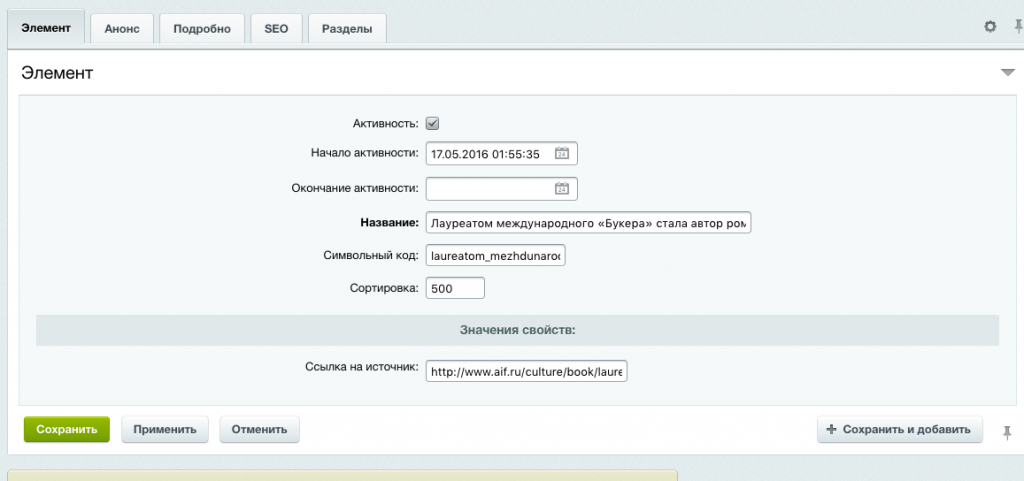Hit the Отменить button
1024x481 pixels.
[259, 430]
